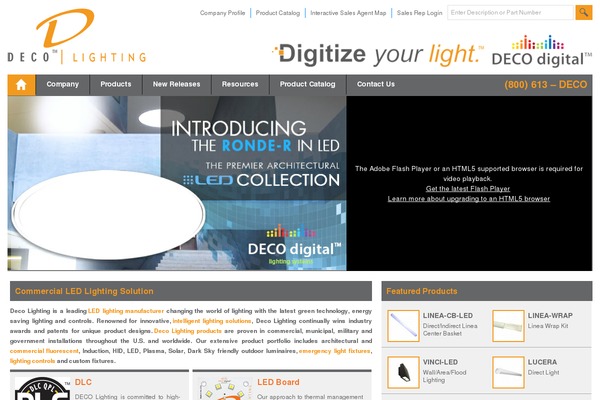Open the LINEA-WRAP product thumbnail
Image resolution: width=600 pixels, height=400 pixels.
click(508, 326)
